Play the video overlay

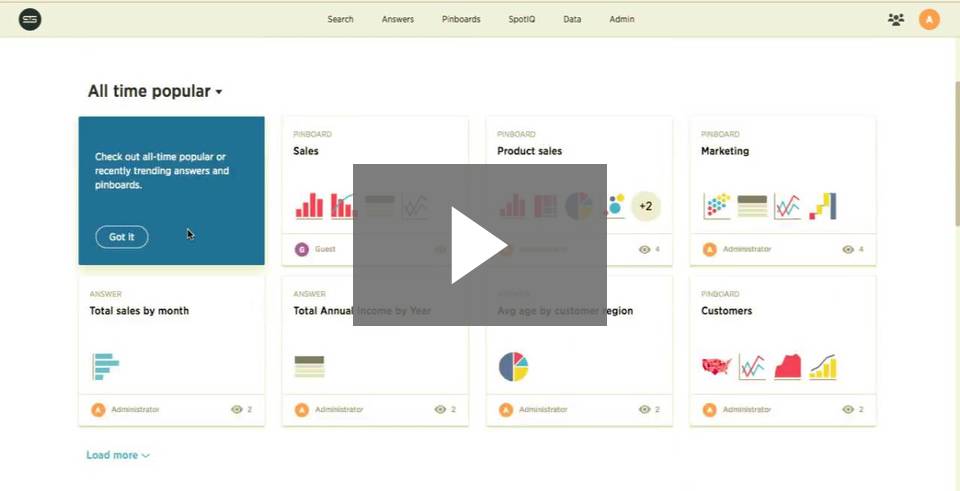point(479,245)
